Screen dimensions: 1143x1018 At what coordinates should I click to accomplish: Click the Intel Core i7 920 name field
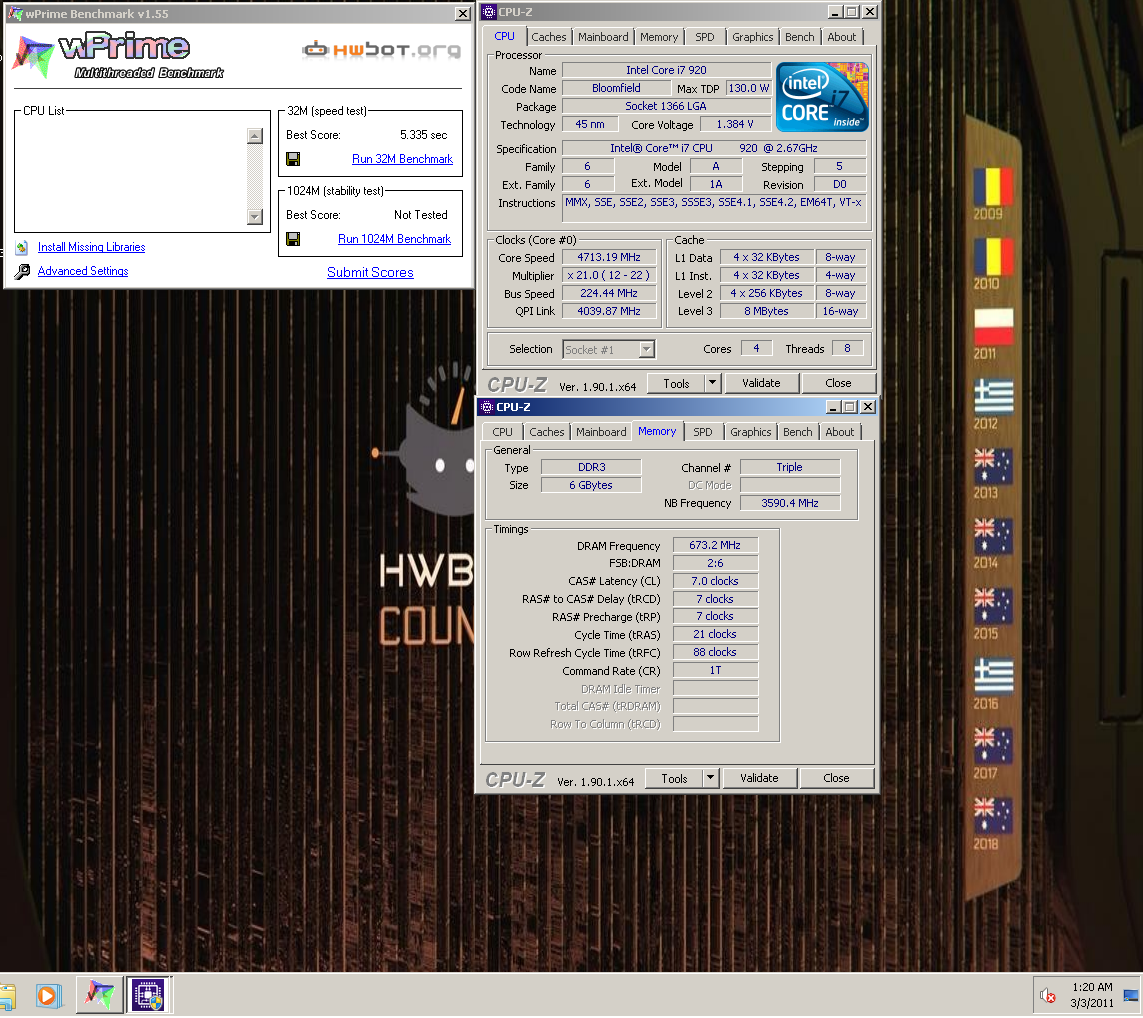[x=666, y=70]
